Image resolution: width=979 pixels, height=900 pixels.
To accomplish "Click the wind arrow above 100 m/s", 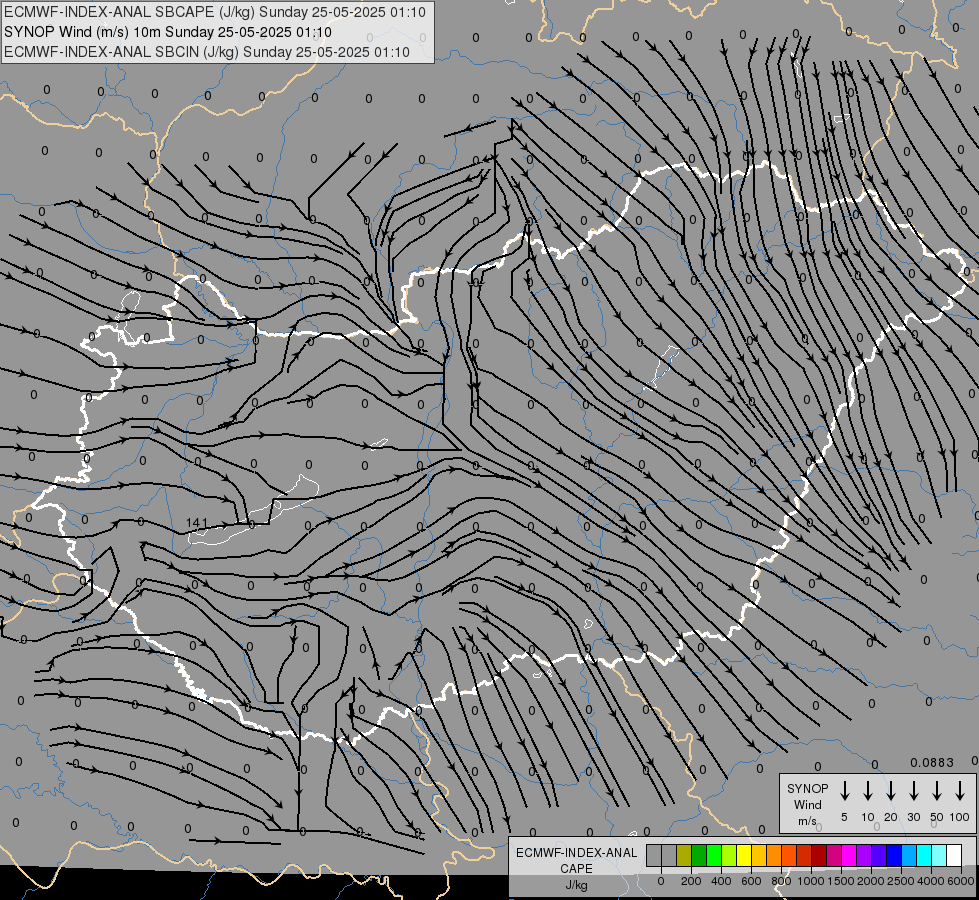I will coord(960,791).
